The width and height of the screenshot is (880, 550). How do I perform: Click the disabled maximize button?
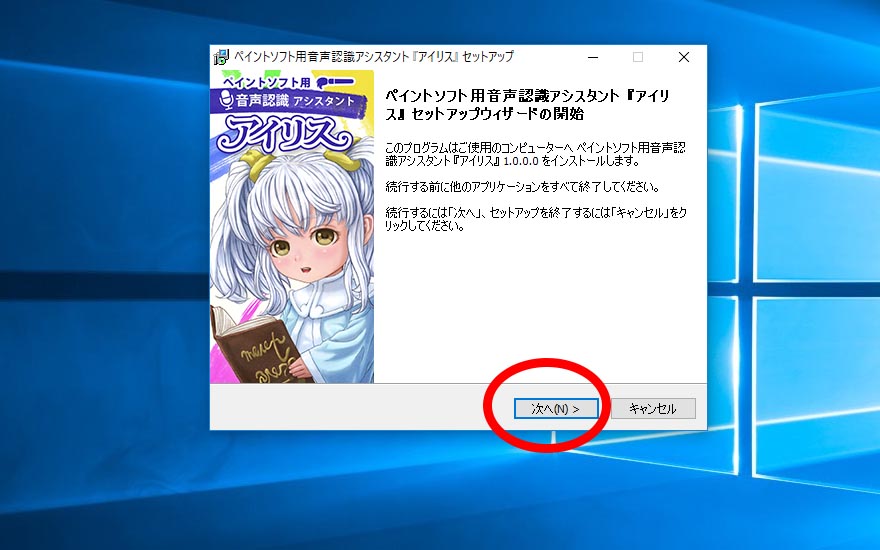click(x=638, y=57)
